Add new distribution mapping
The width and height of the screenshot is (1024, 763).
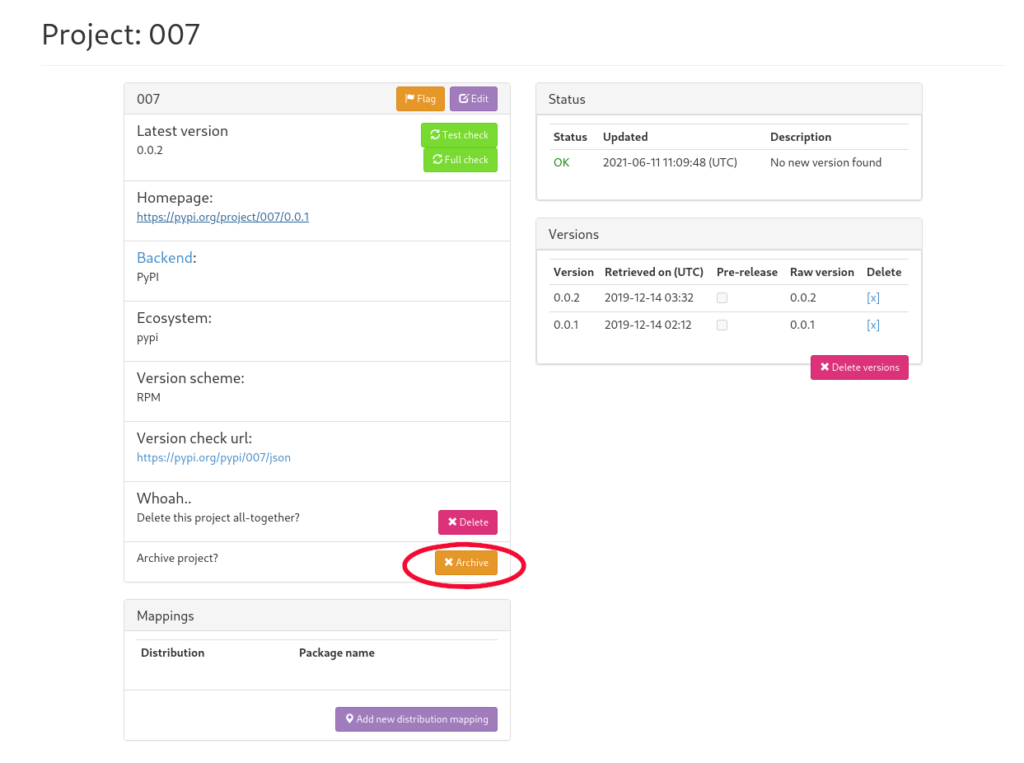(x=417, y=719)
